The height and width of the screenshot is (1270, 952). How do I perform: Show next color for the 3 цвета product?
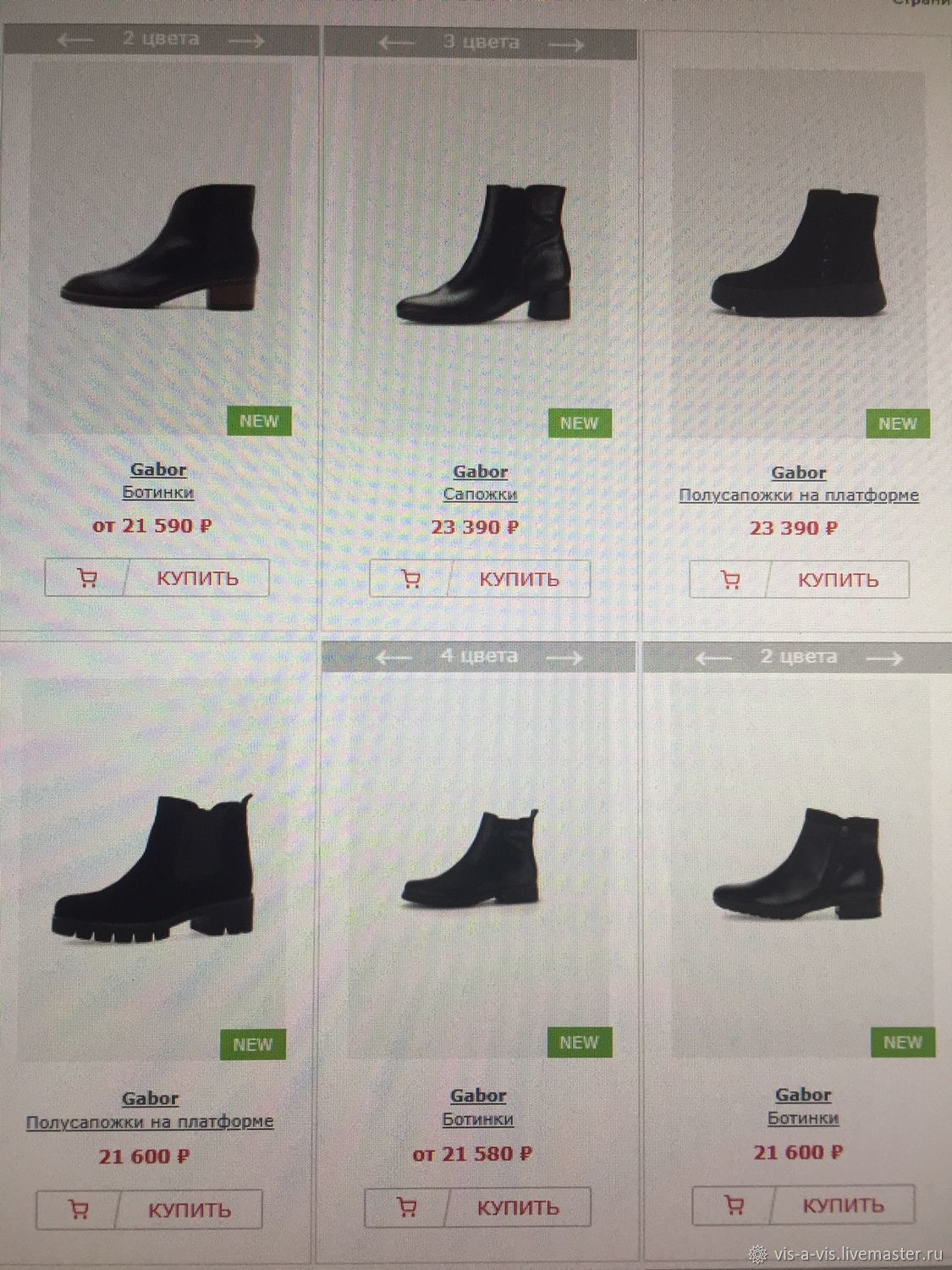point(565,44)
